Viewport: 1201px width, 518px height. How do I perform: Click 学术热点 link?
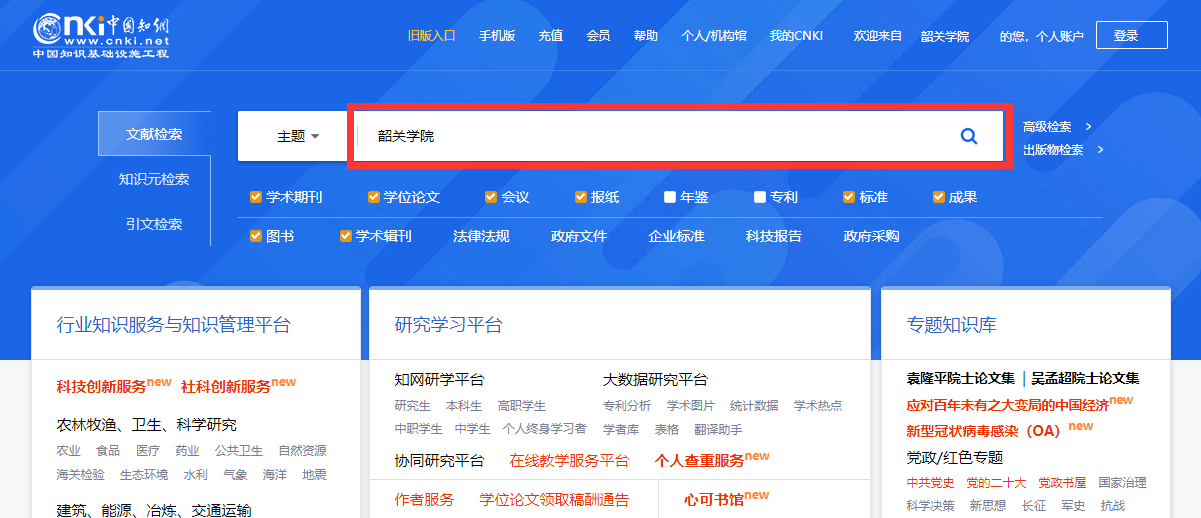(818, 405)
